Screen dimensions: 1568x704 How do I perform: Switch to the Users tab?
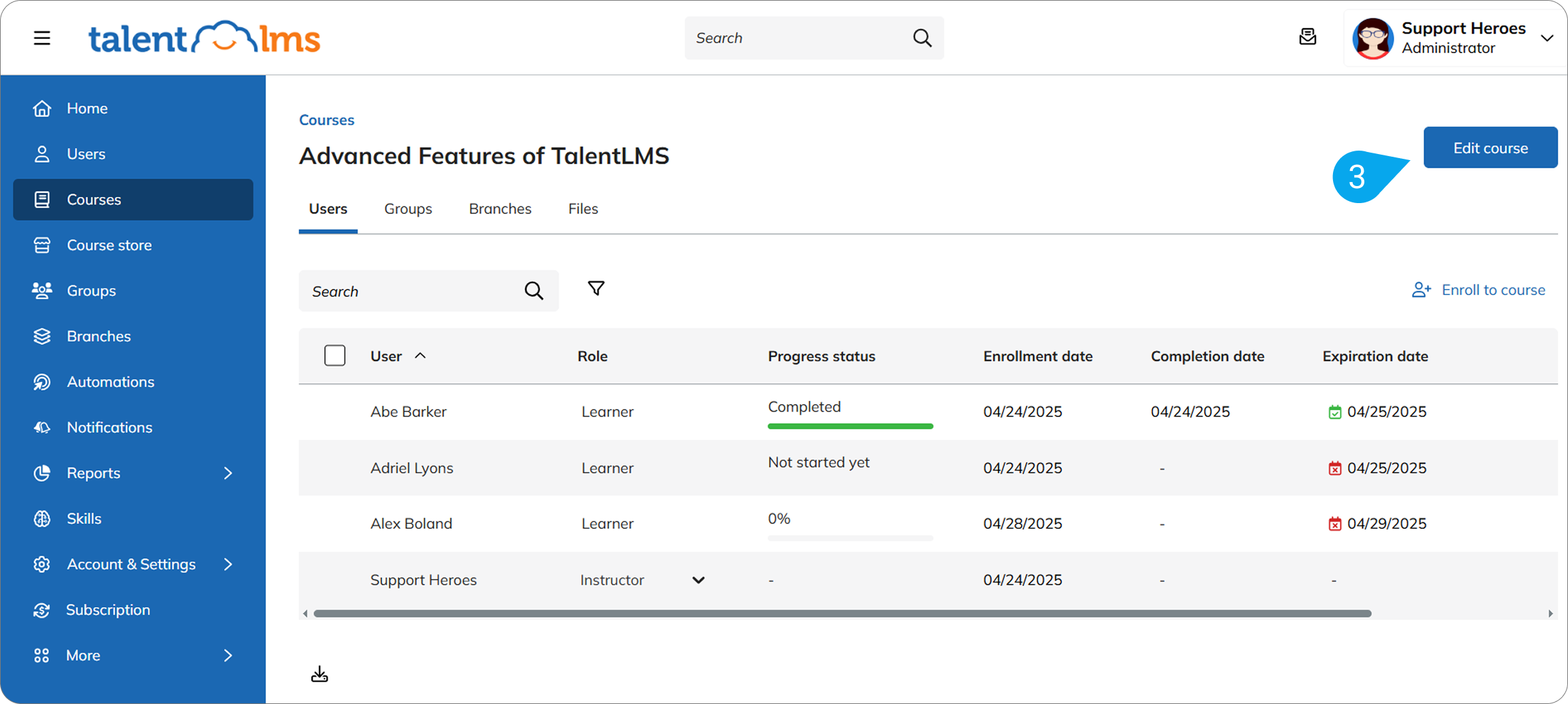point(328,209)
